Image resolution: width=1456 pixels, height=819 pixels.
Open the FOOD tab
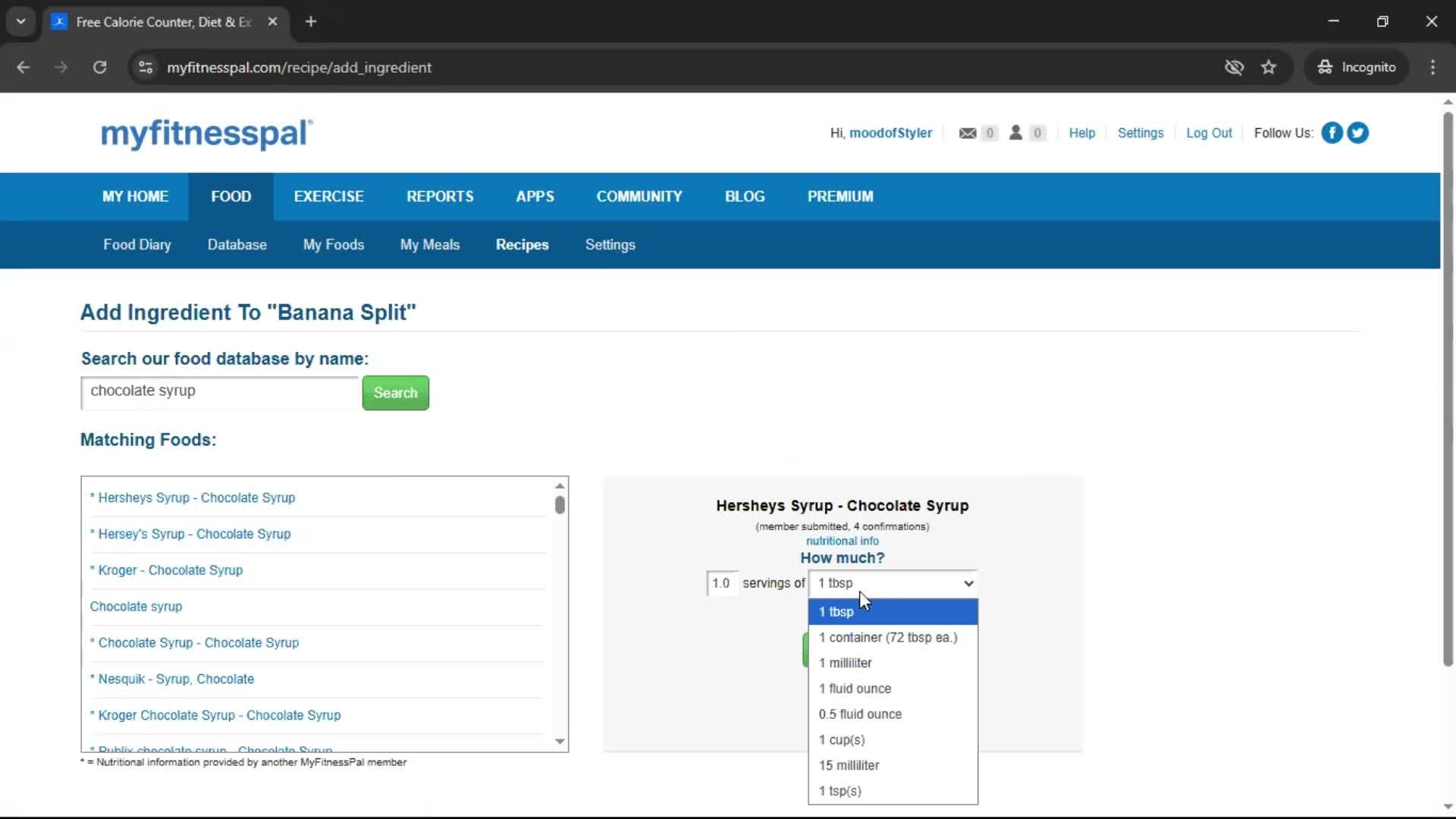pos(231,197)
